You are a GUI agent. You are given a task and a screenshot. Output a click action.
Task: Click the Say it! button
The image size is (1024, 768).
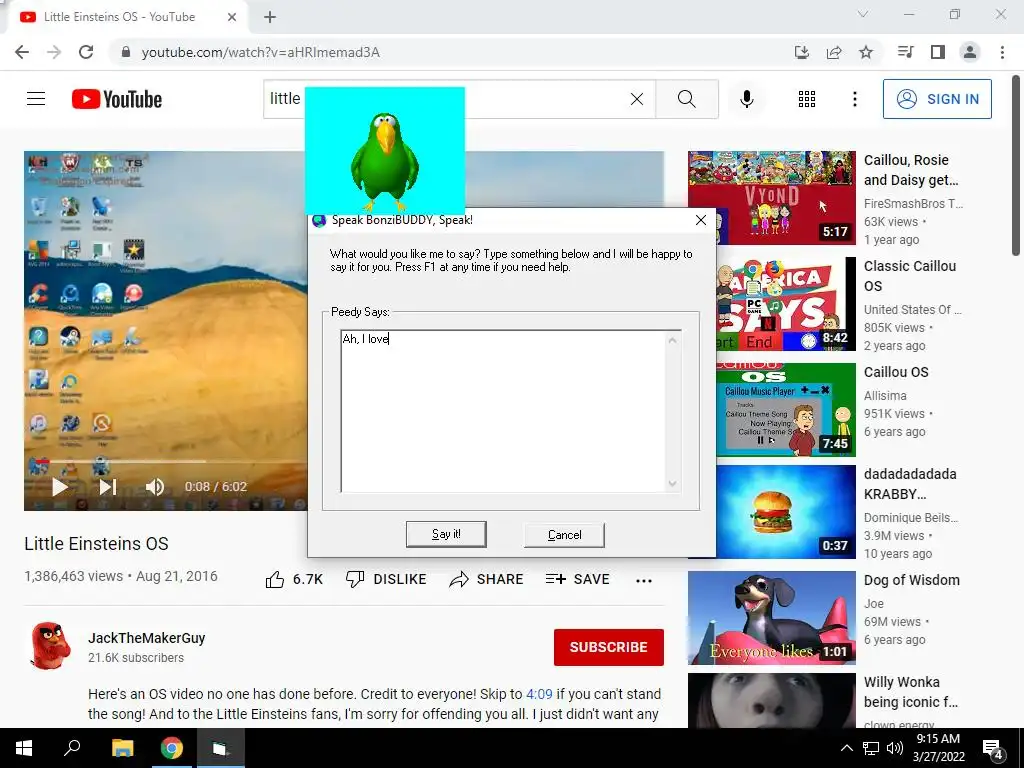tap(446, 534)
